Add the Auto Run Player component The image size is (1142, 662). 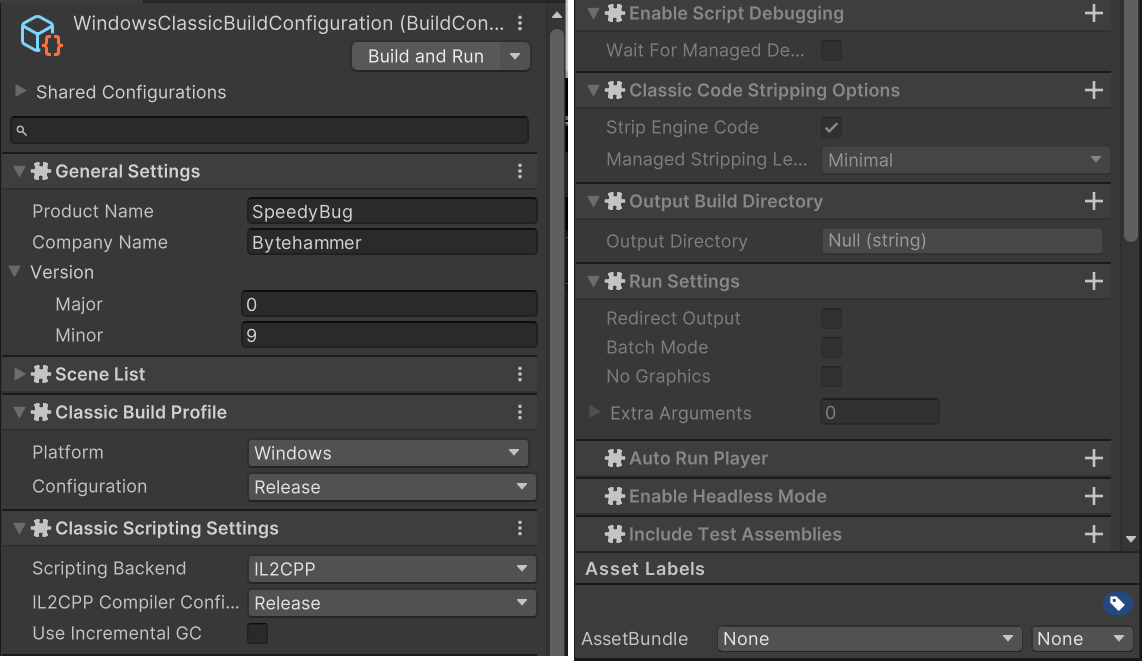click(1094, 459)
